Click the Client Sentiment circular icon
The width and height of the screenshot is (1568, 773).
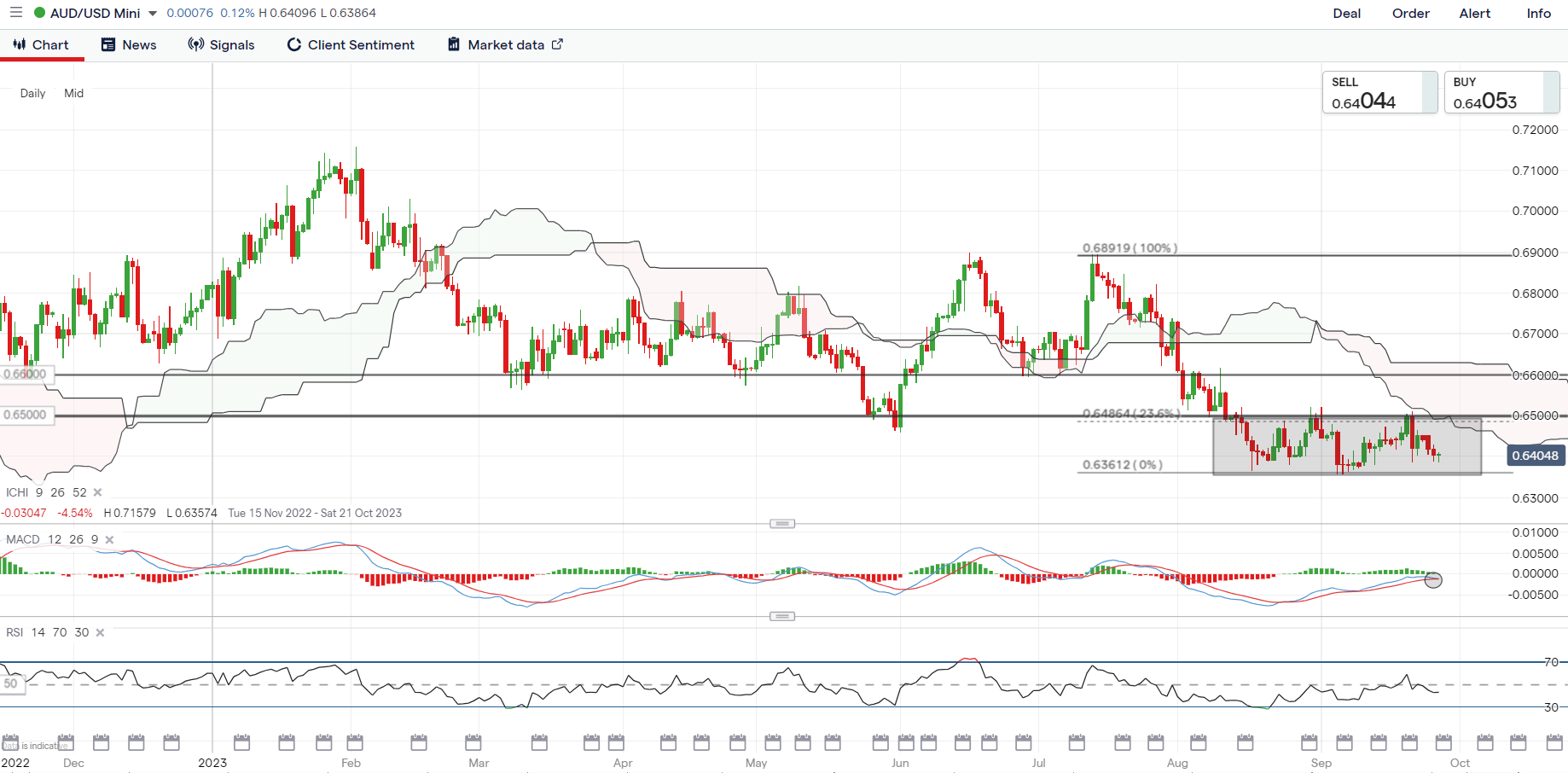coord(293,44)
